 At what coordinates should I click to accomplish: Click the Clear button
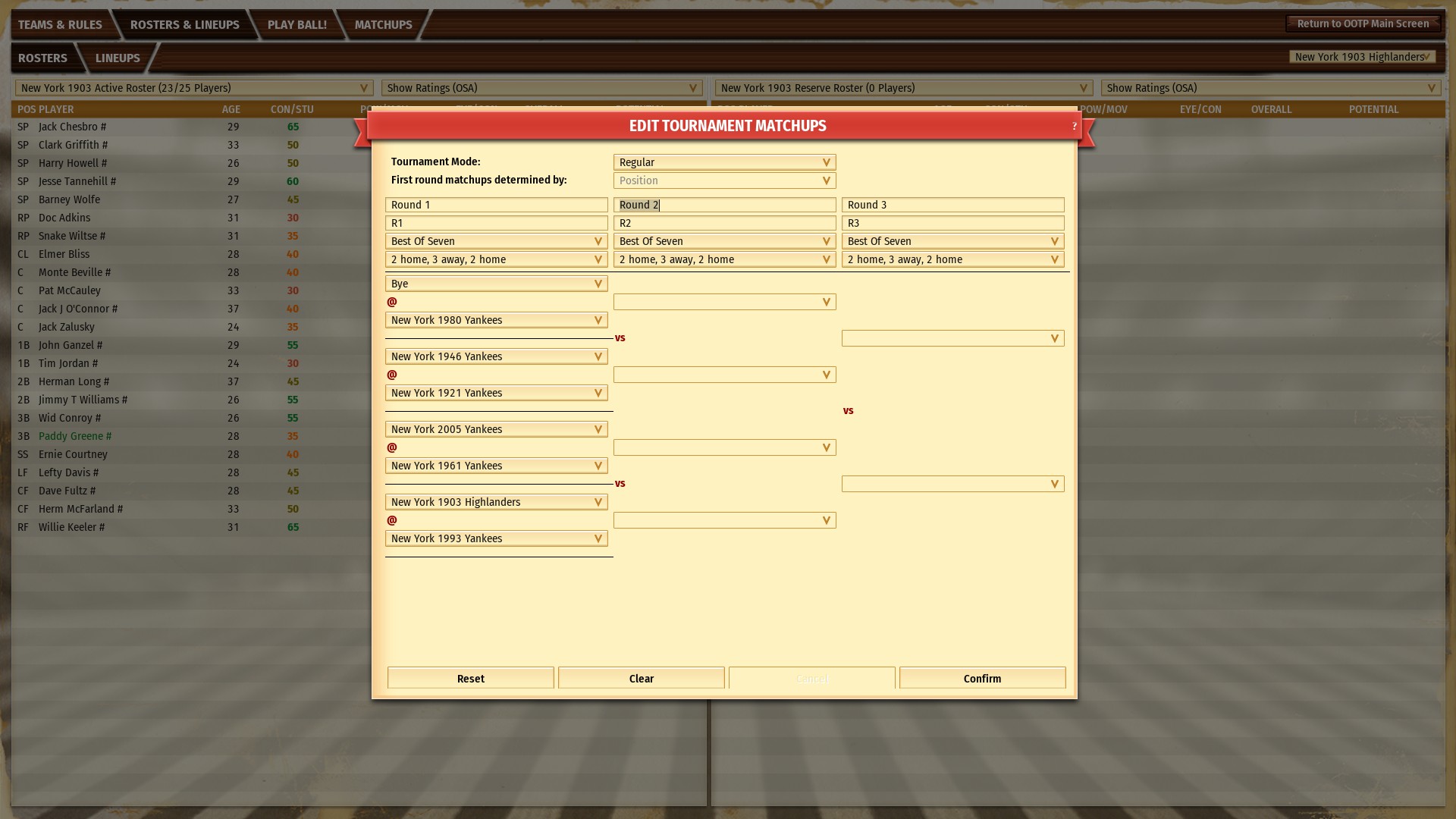641,678
